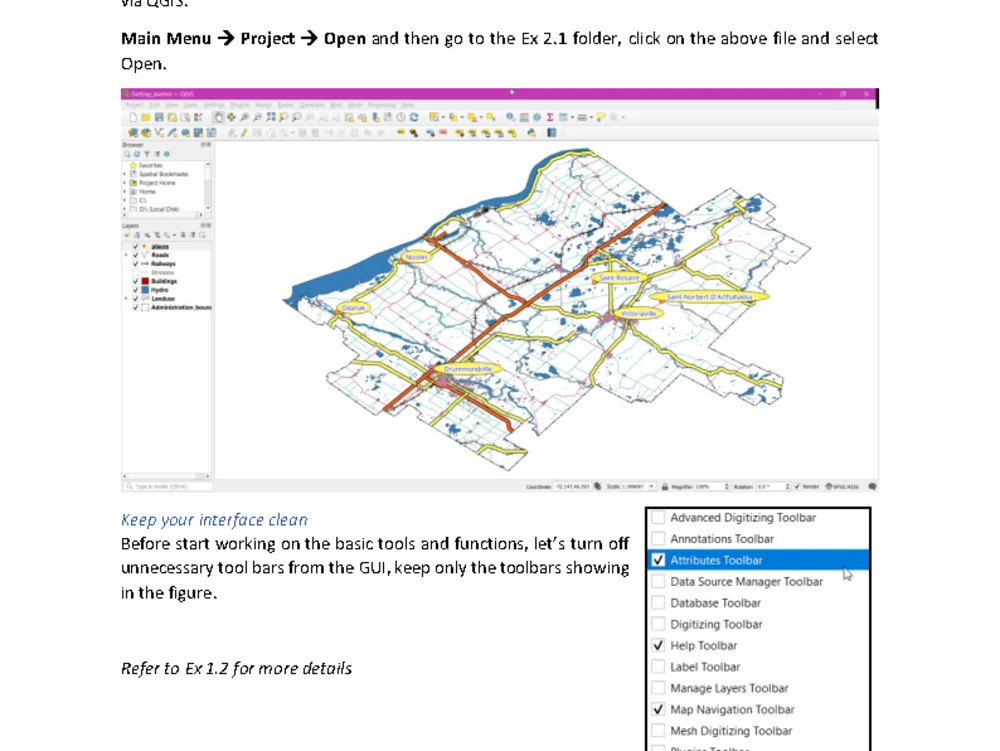Uncheck the Attributes Toolbar entry
The image size is (1000, 751).
tap(657, 560)
